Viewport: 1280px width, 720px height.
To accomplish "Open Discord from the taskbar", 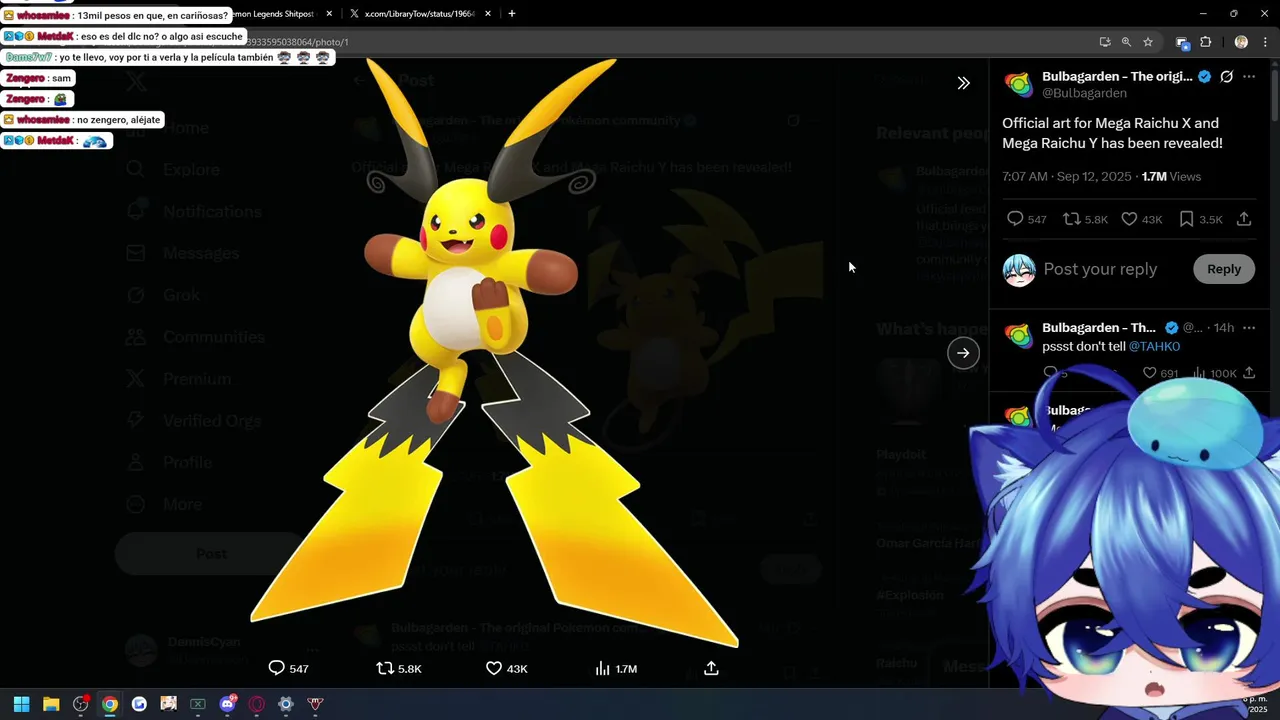I will coord(227,704).
